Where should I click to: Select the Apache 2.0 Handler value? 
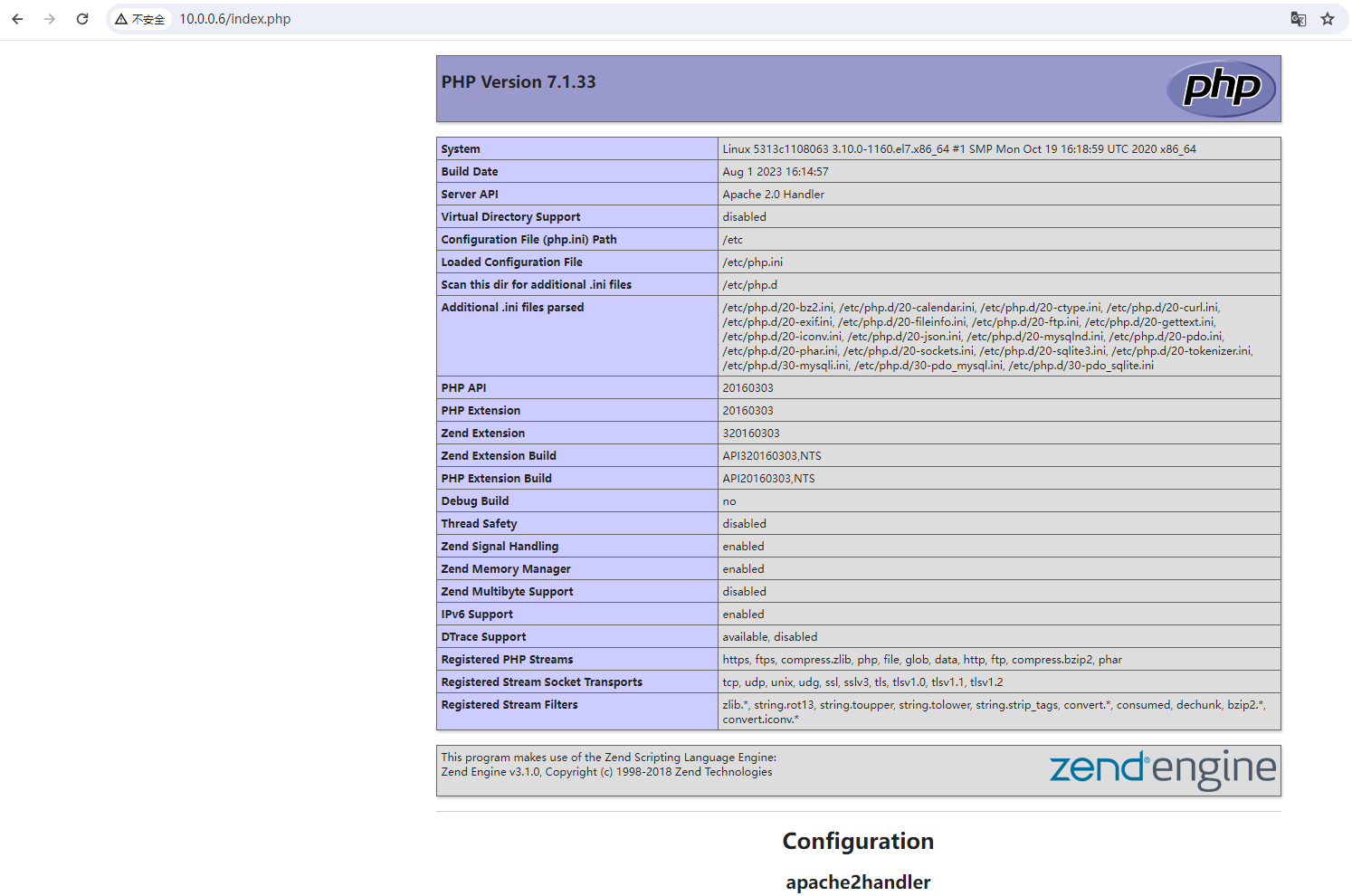(774, 195)
